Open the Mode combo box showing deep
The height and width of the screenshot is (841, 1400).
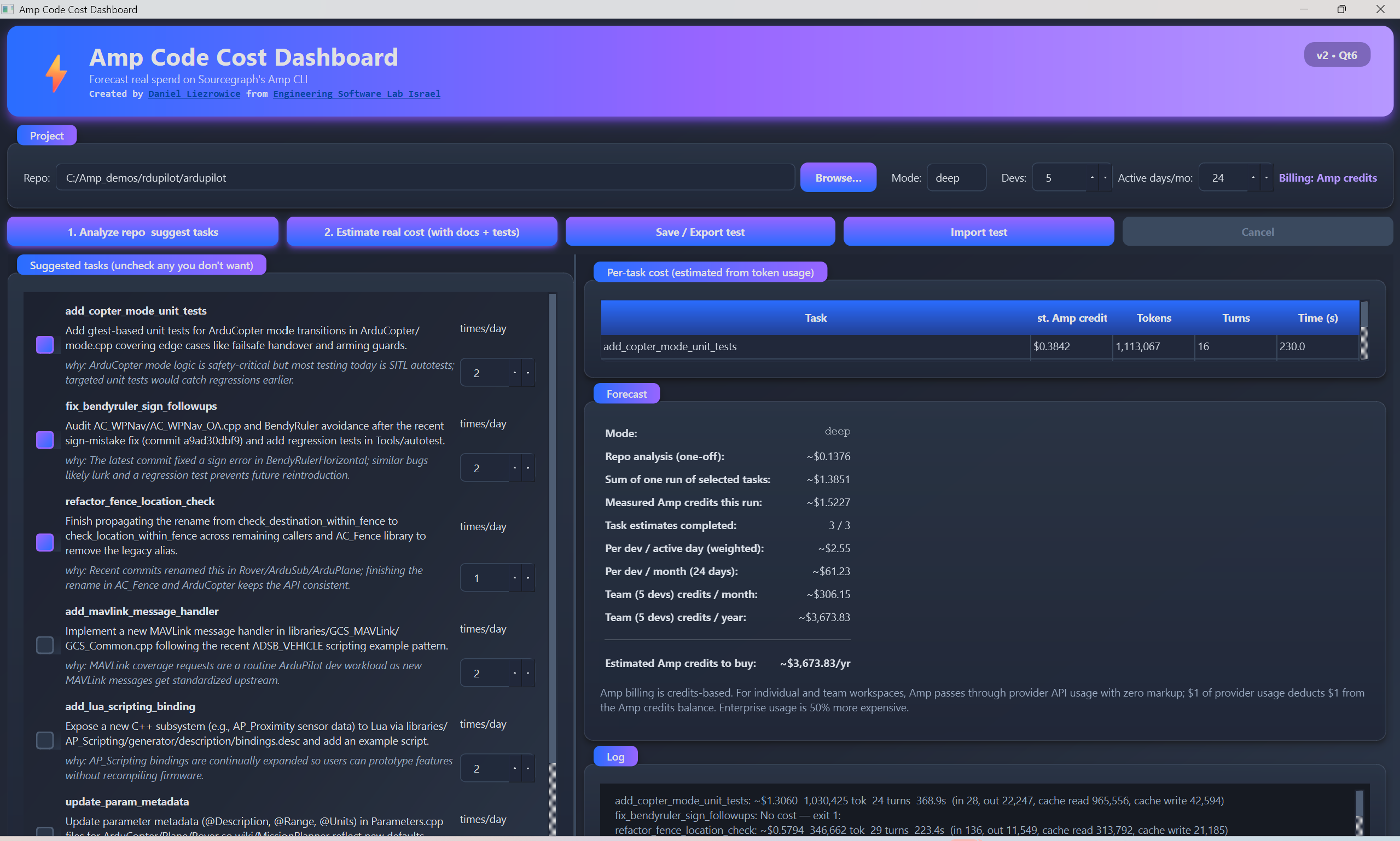[956, 178]
